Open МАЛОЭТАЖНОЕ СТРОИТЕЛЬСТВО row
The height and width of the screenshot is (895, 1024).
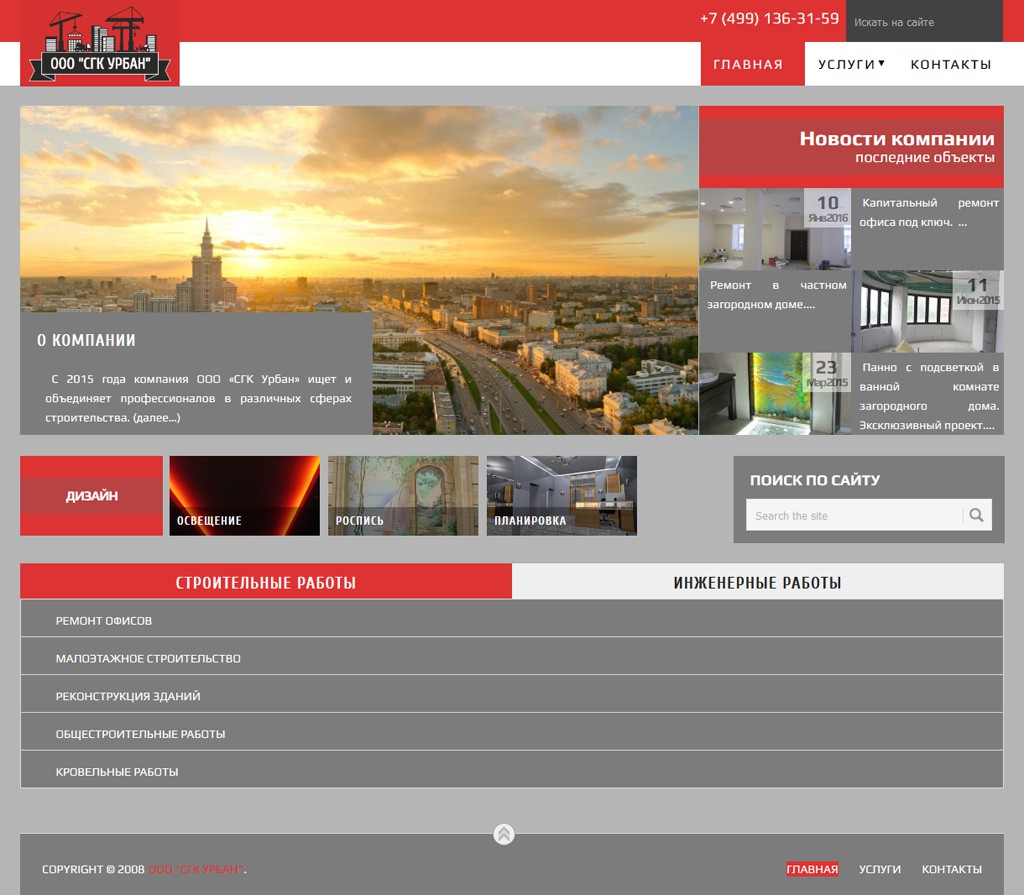coord(512,658)
